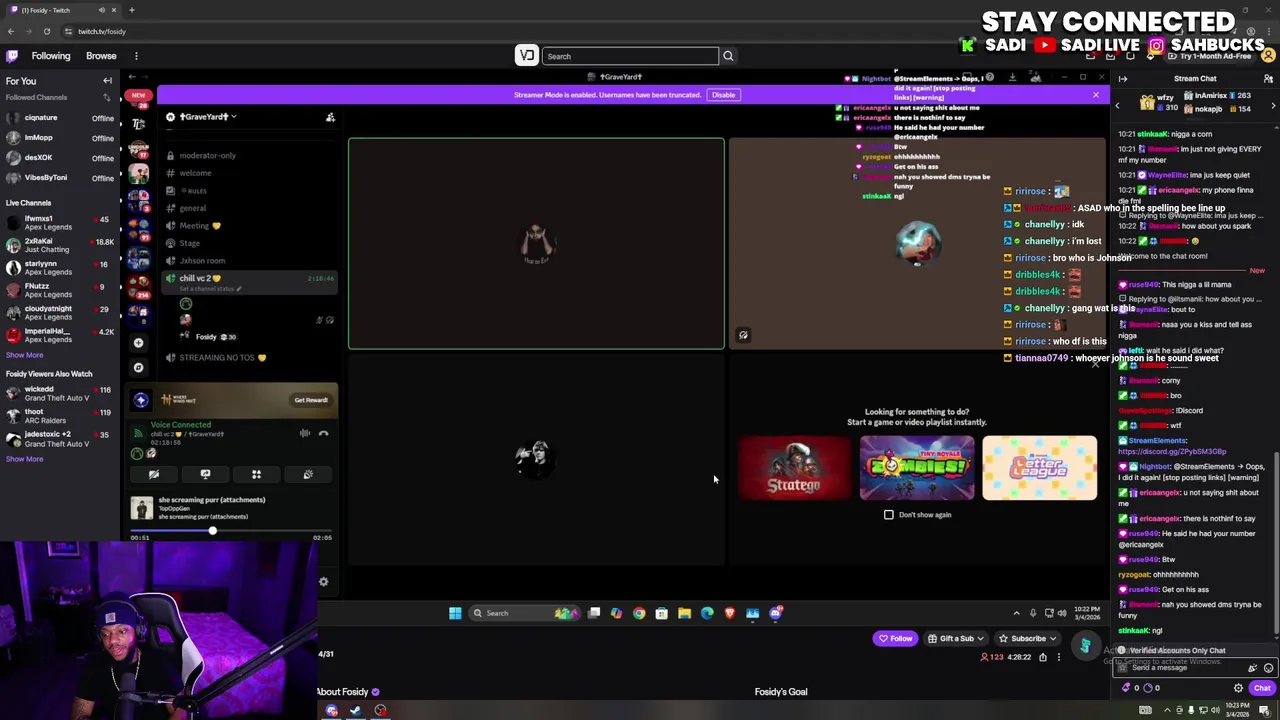The height and width of the screenshot is (720, 1280).
Task: Open the Following page on Twitch
Action: pos(51,56)
